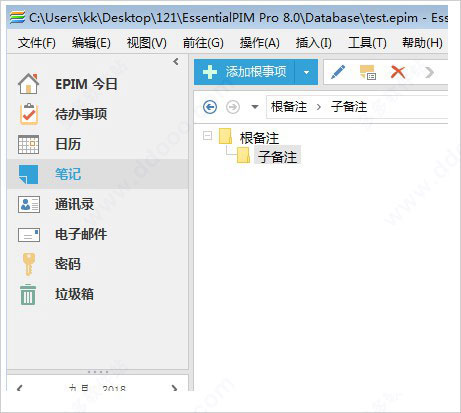
Task: Click the 日历 label
Action: [68, 144]
